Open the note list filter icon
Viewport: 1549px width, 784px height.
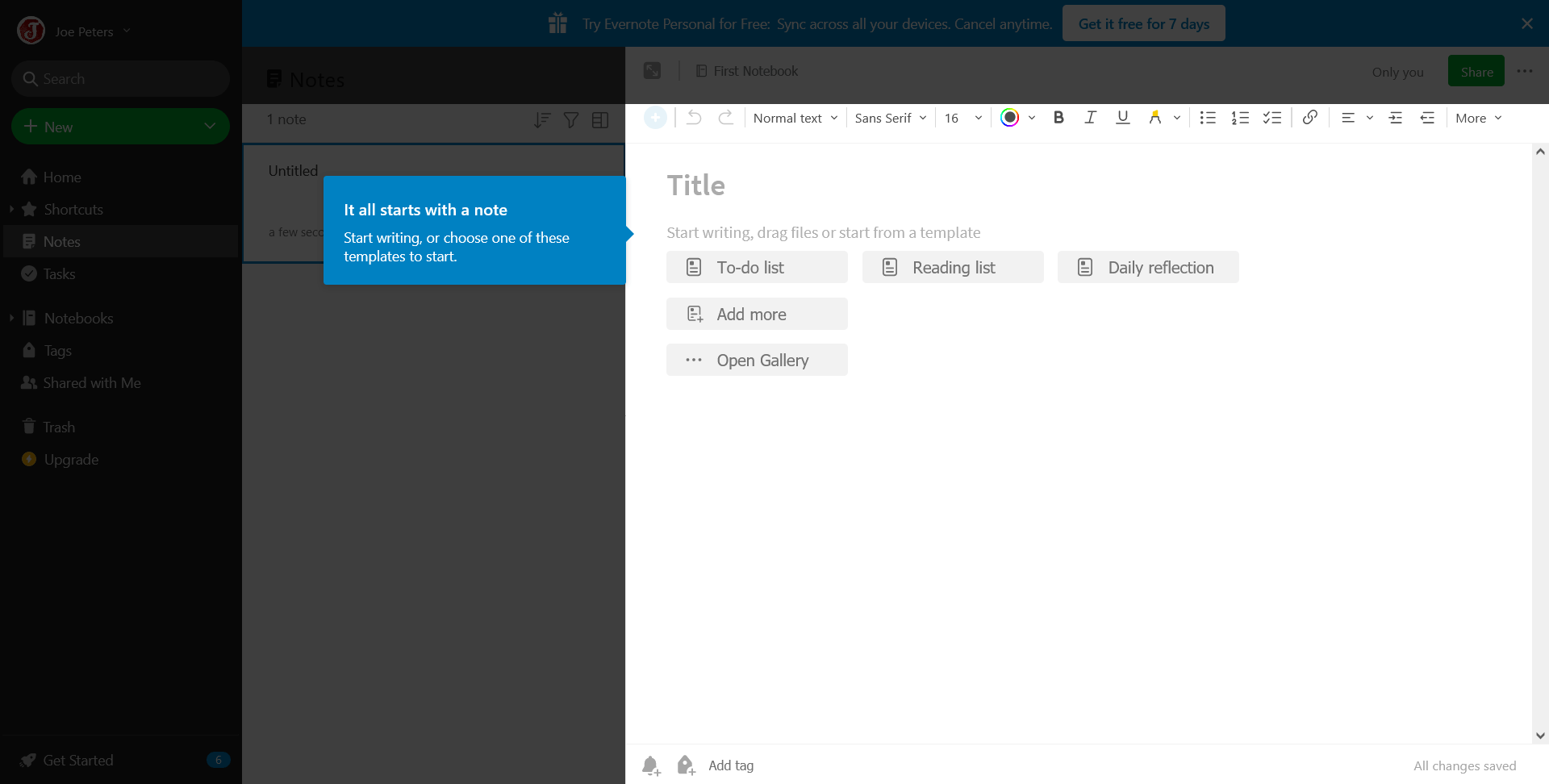(571, 120)
